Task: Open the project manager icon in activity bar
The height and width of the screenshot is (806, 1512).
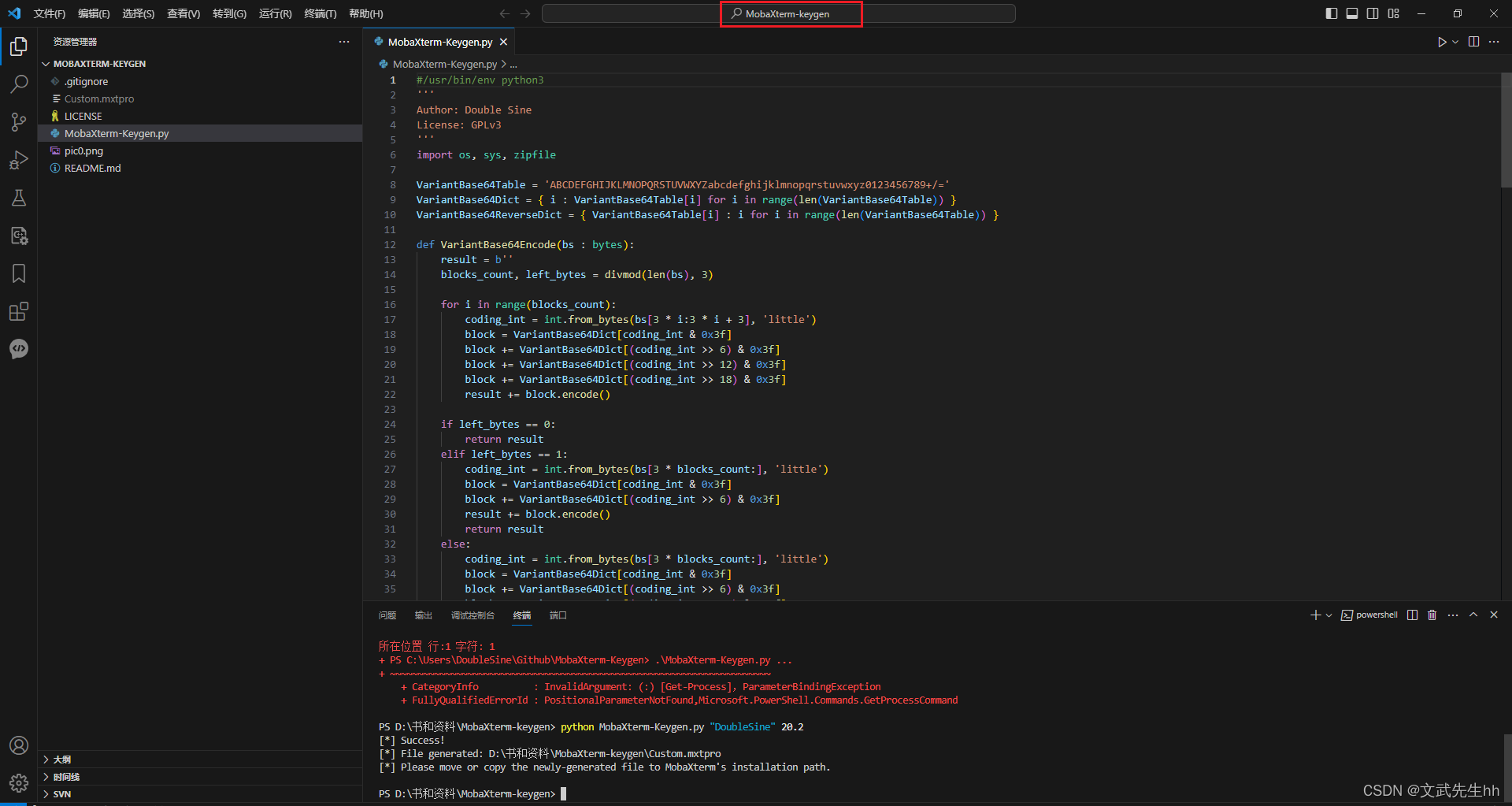Action: [19, 236]
